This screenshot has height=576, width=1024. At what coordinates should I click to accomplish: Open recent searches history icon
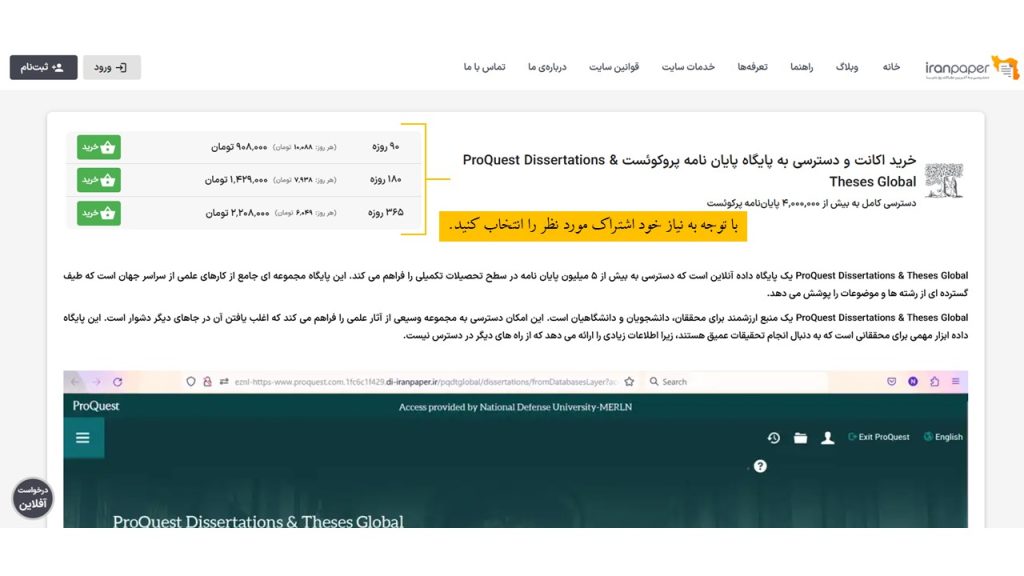773,438
